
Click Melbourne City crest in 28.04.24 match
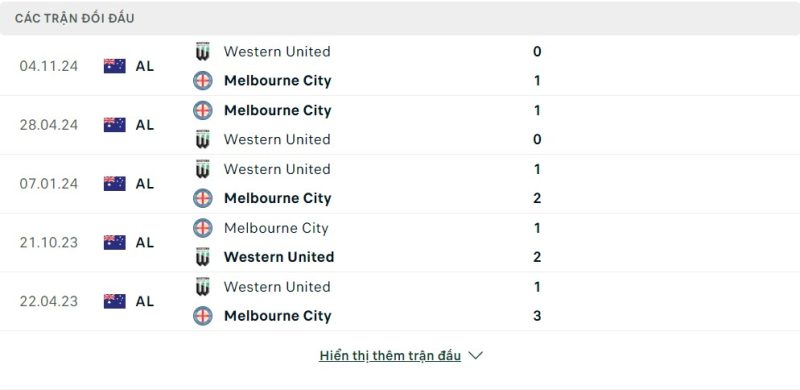coord(203,110)
